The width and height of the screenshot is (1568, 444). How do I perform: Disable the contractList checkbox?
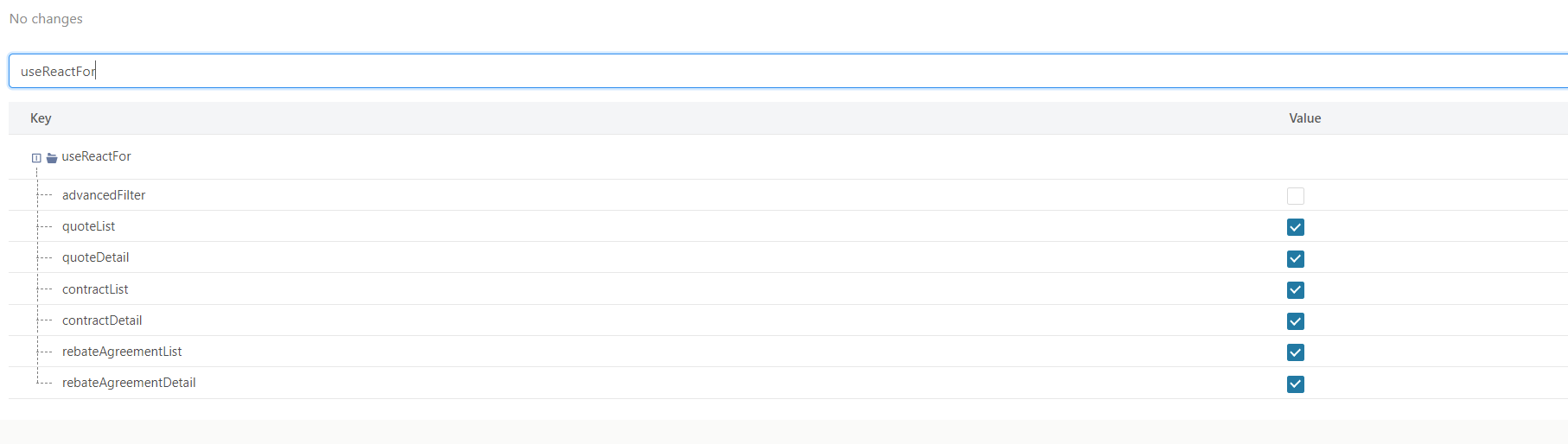(x=1295, y=290)
